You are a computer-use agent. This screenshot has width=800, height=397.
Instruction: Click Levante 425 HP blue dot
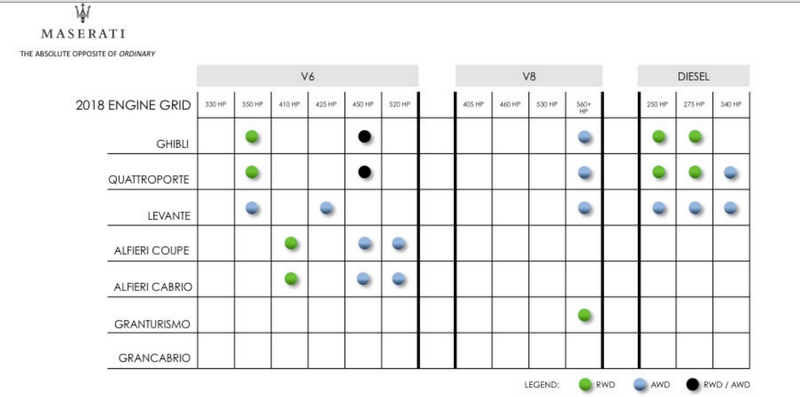click(x=327, y=208)
